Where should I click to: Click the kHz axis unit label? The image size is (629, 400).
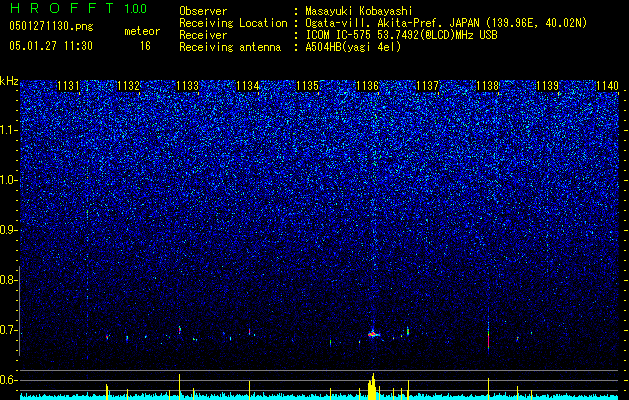pos(9,81)
